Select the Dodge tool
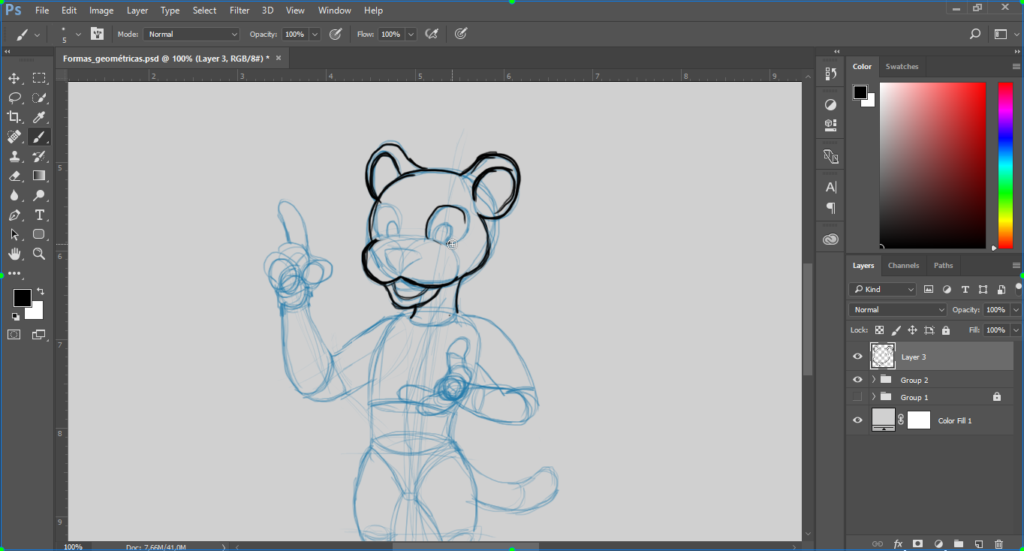Image resolution: width=1024 pixels, height=551 pixels. click(39, 195)
